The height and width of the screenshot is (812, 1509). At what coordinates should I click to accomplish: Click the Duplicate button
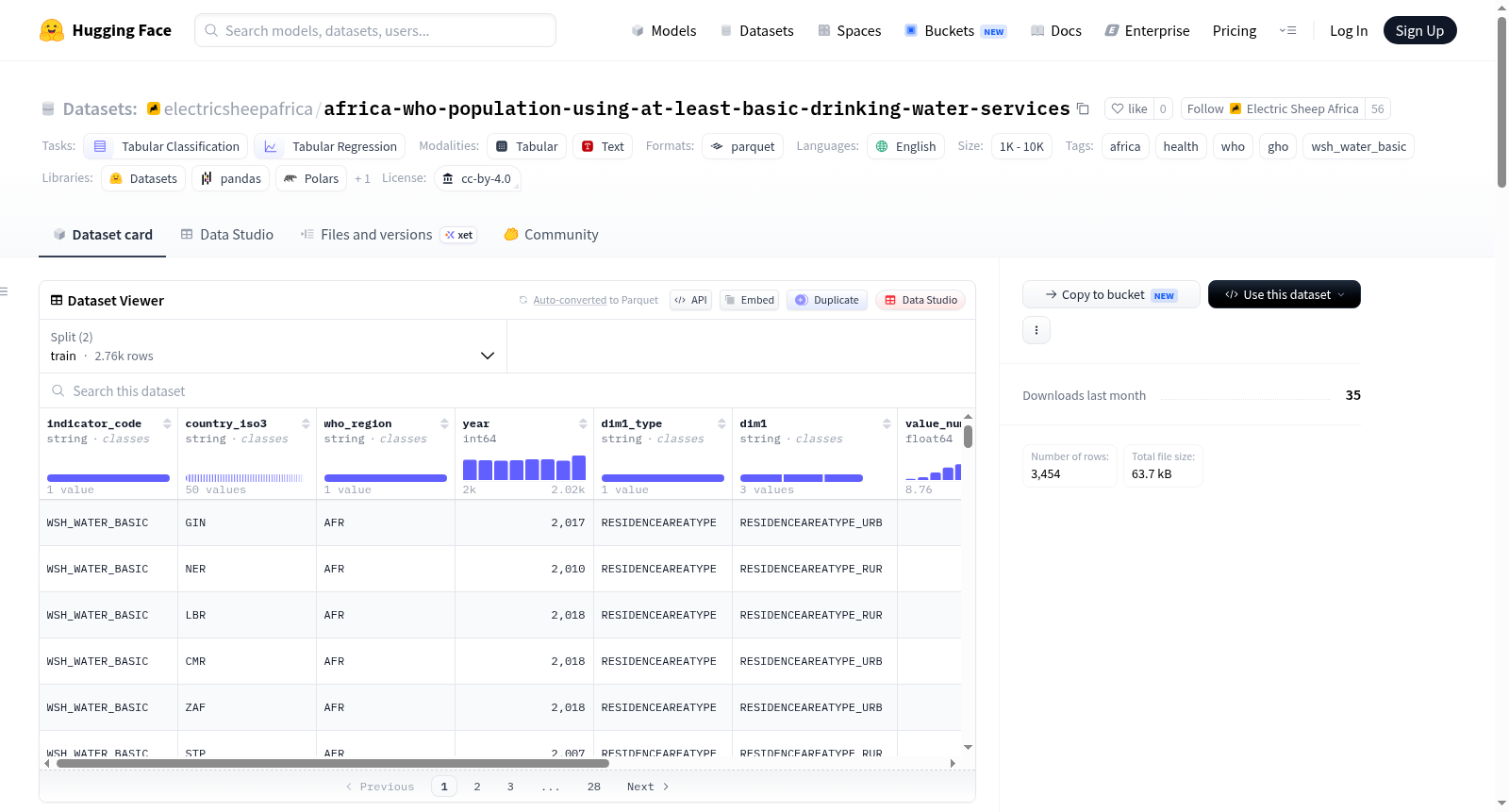(827, 300)
